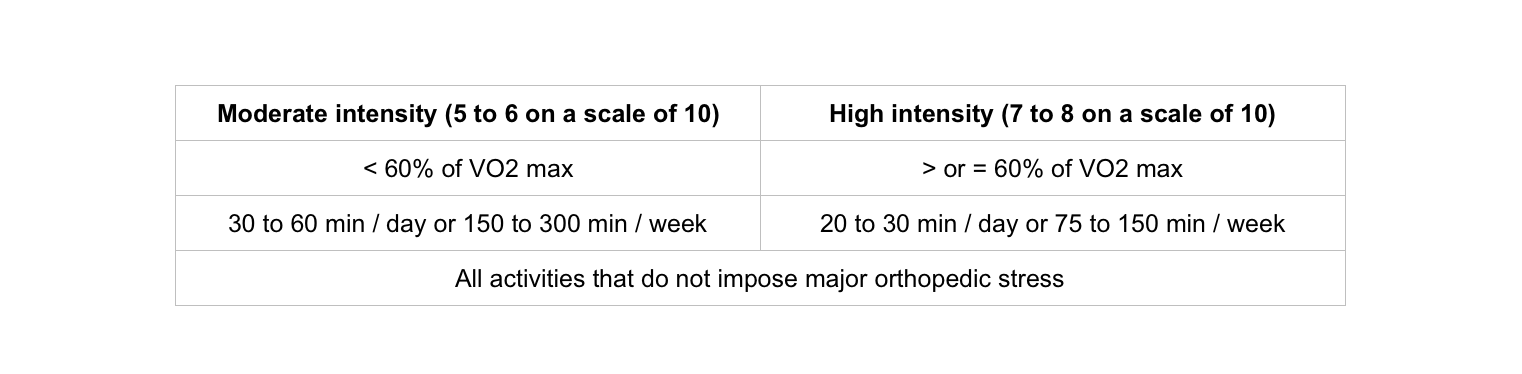Select the Moderate intensity header cell
This screenshot has width=1522, height=374.
(x=468, y=113)
